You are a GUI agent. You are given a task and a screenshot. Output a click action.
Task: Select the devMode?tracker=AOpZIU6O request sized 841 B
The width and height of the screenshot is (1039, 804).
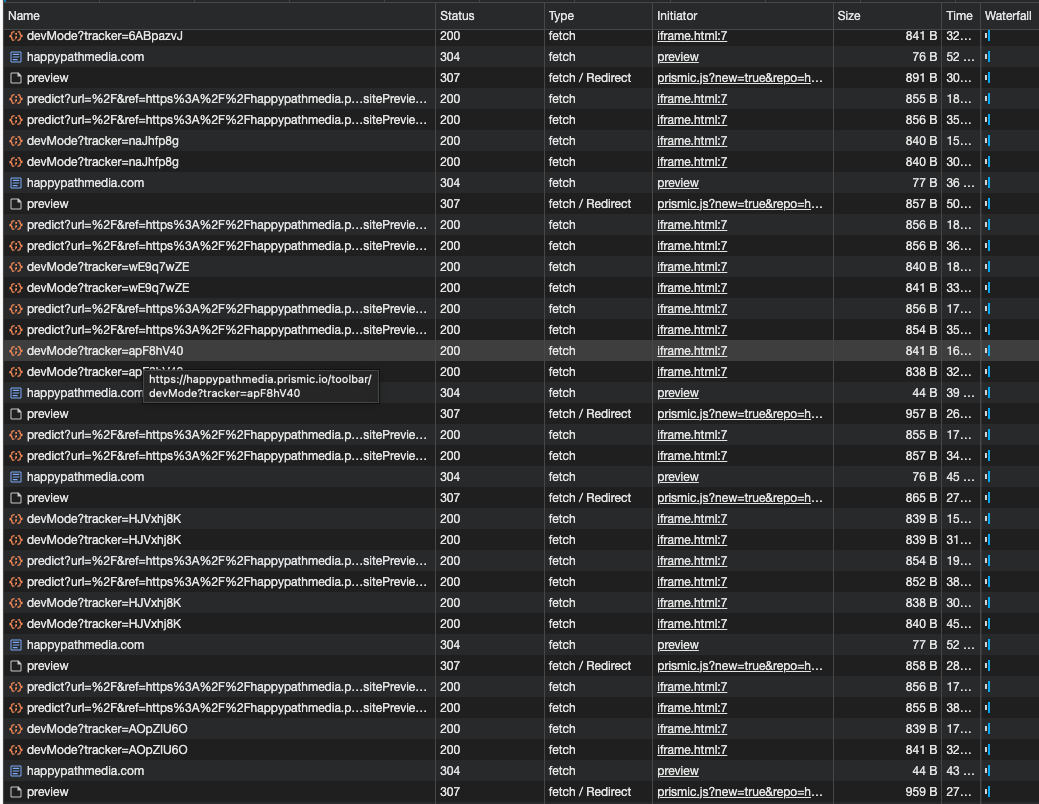pyautogui.click(x=107, y=750)
